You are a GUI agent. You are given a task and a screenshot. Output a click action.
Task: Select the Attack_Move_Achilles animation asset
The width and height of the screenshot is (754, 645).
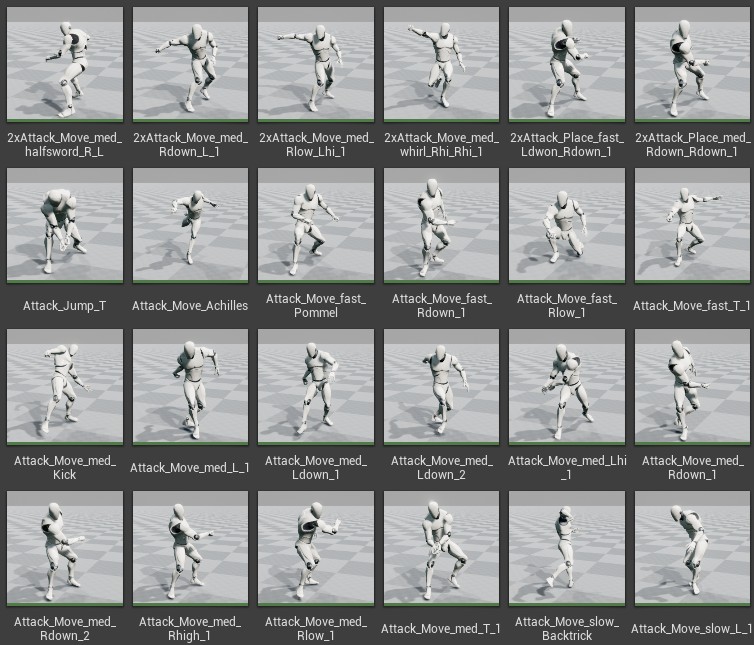coord(190,226)
